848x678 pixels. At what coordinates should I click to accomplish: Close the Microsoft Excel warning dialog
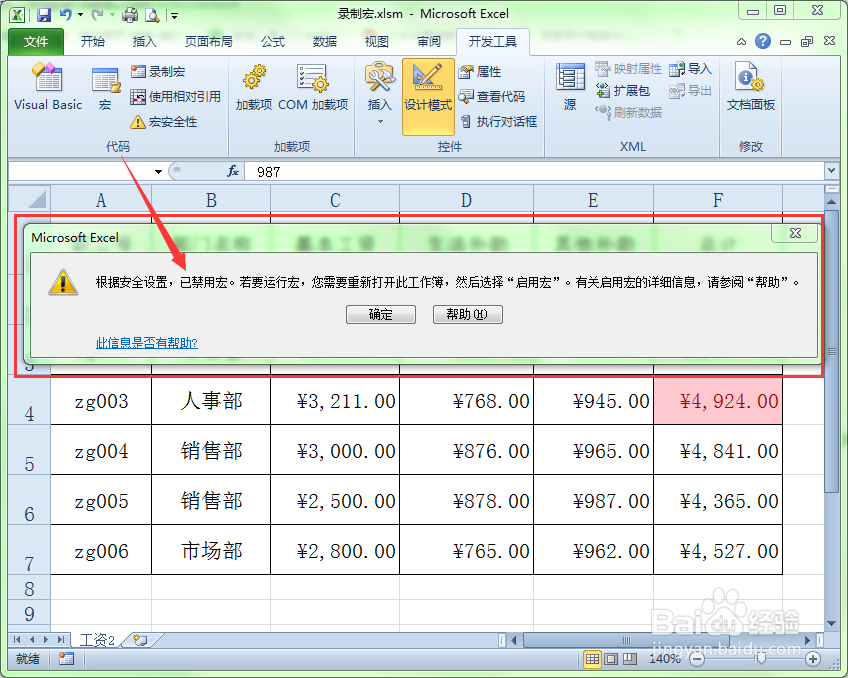point(795,233)
